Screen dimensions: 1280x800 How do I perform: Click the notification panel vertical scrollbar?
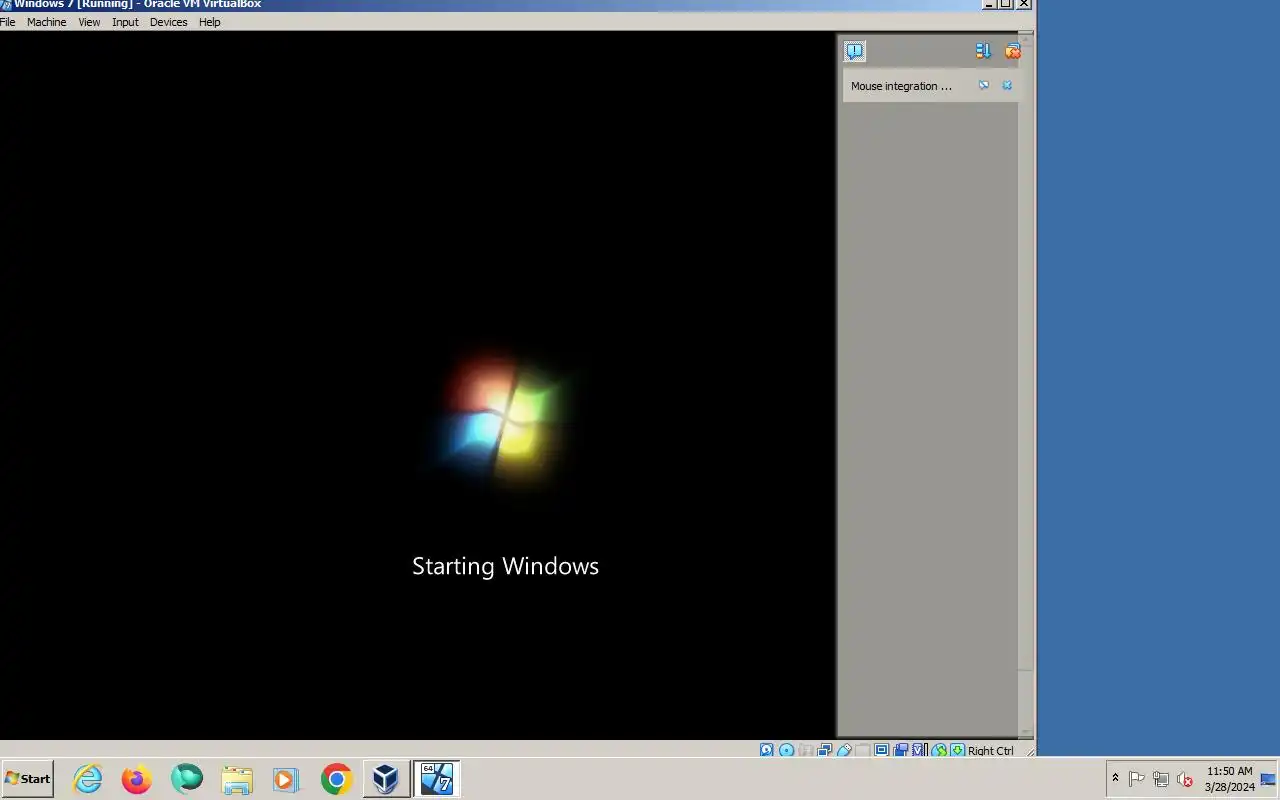click(x=1025, y=387)
